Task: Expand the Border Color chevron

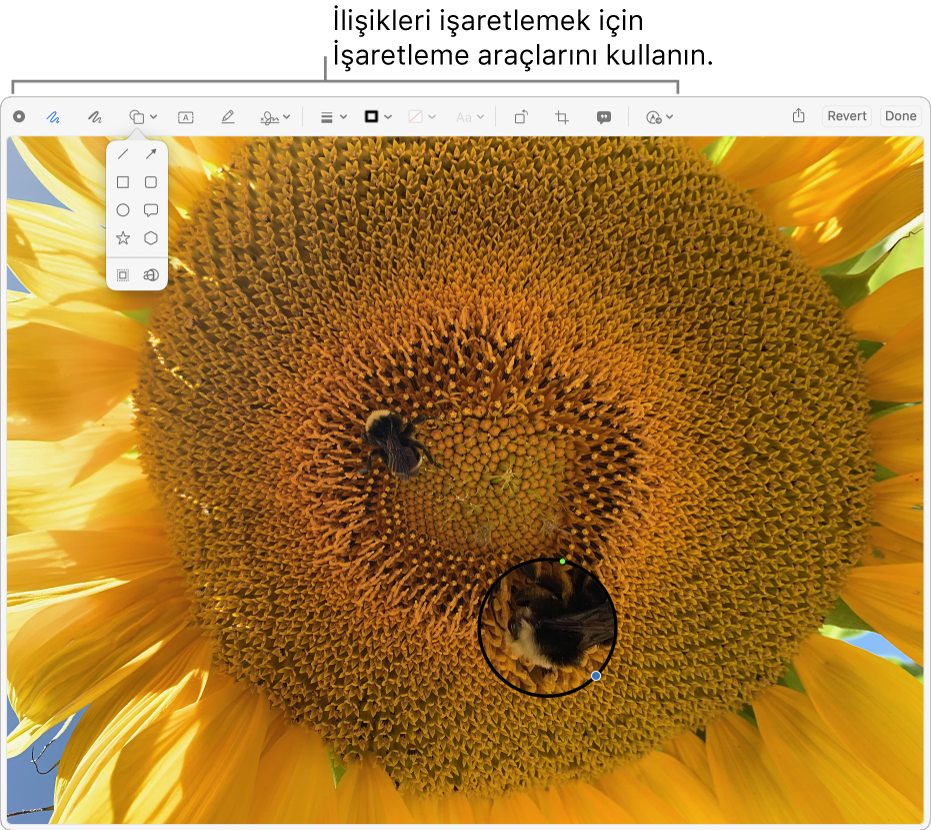Action: point(388,117)
